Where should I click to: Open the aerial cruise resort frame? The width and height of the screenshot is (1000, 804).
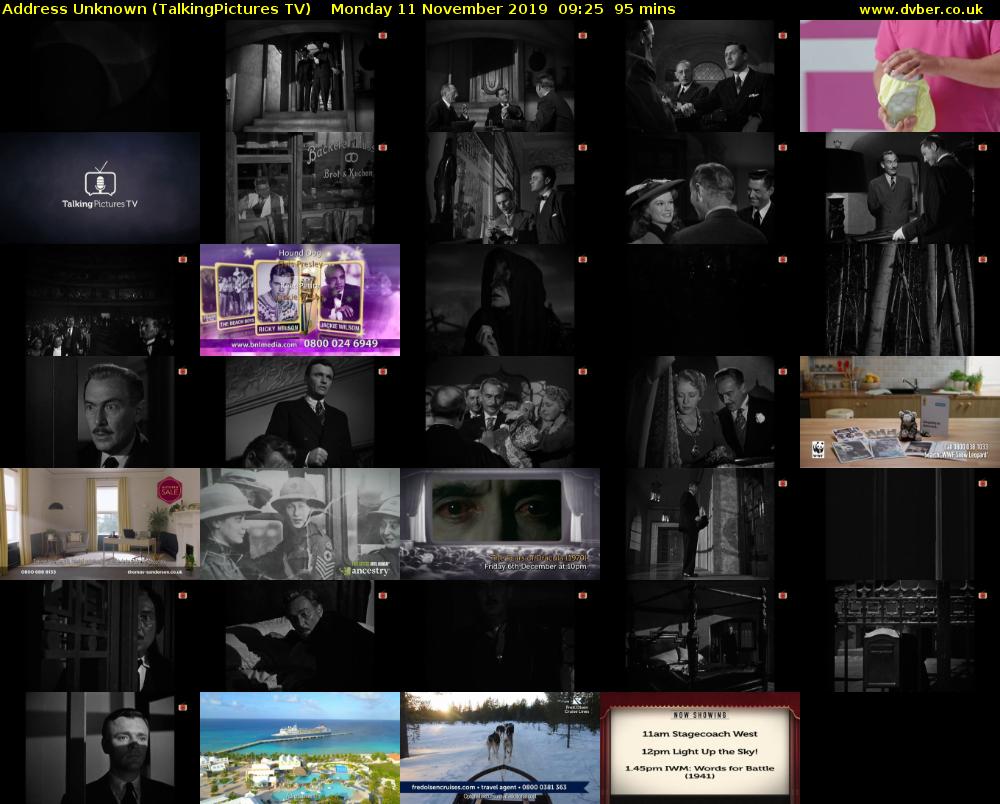[300, 748]
